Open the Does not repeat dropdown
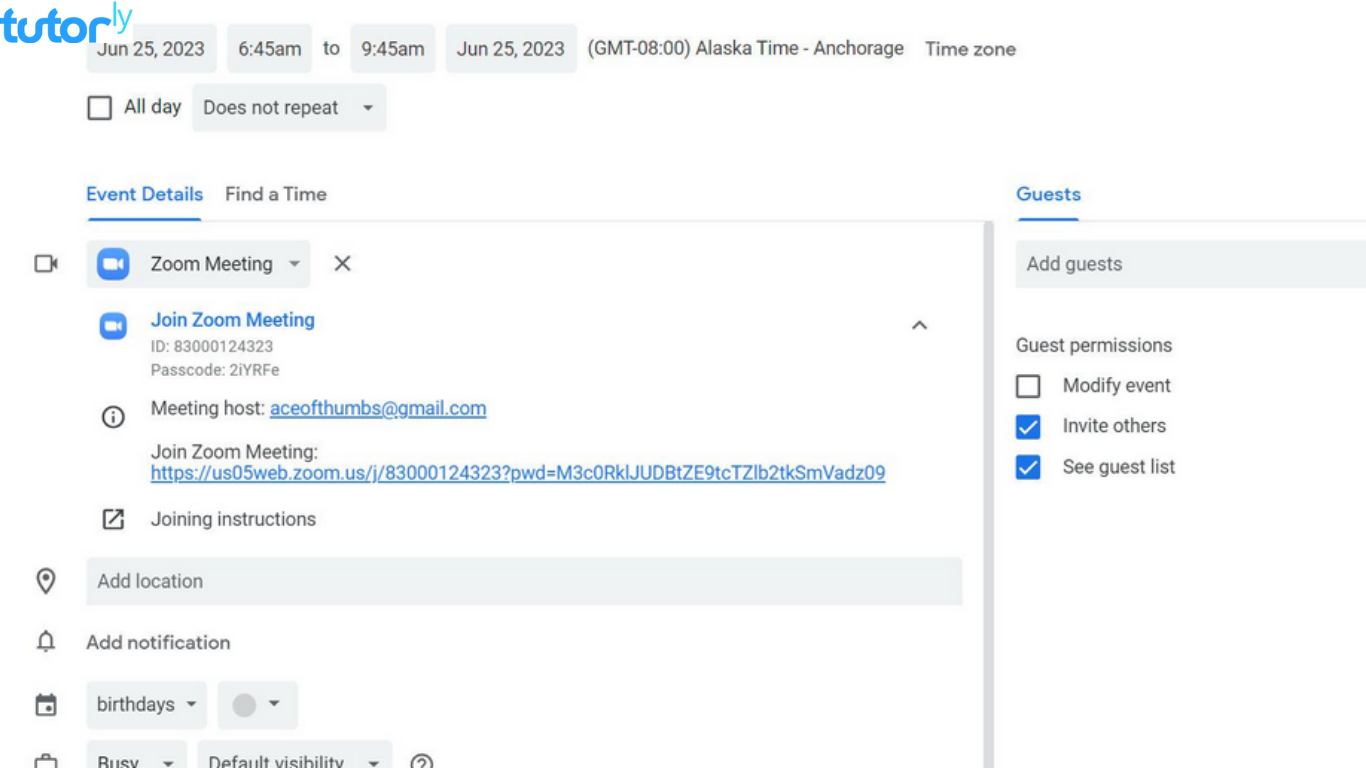The height and width of the screenshot is (768, 1366). pos(289,107)
